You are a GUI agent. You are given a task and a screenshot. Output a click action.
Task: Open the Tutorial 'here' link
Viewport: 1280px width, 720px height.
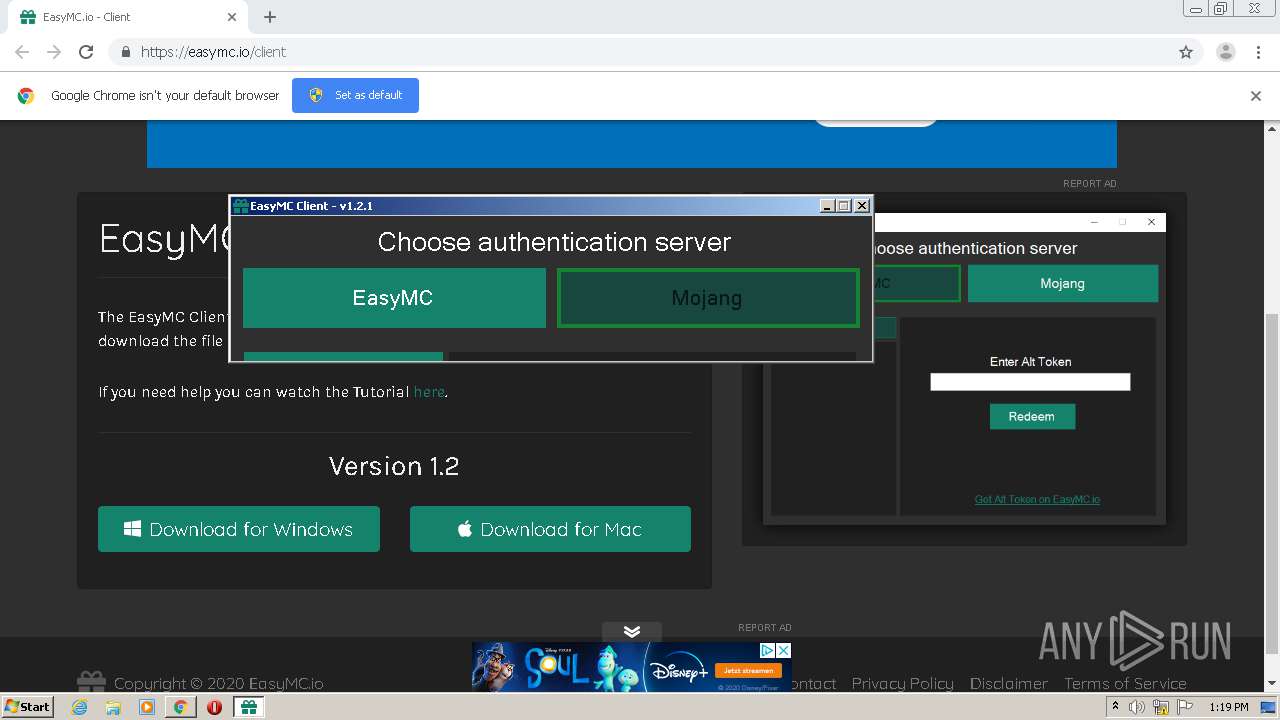(x=429, y=392)
